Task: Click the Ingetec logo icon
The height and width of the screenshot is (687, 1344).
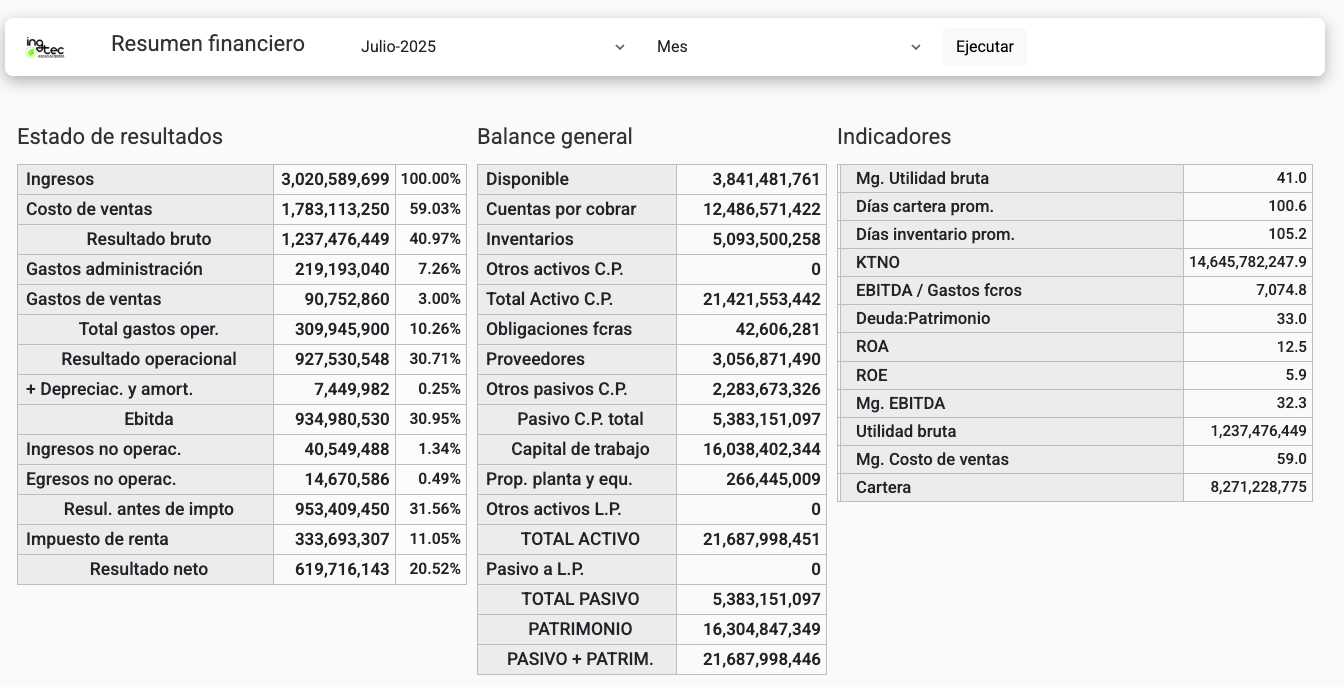Action: pyautogui.click(x=45, y=47)
